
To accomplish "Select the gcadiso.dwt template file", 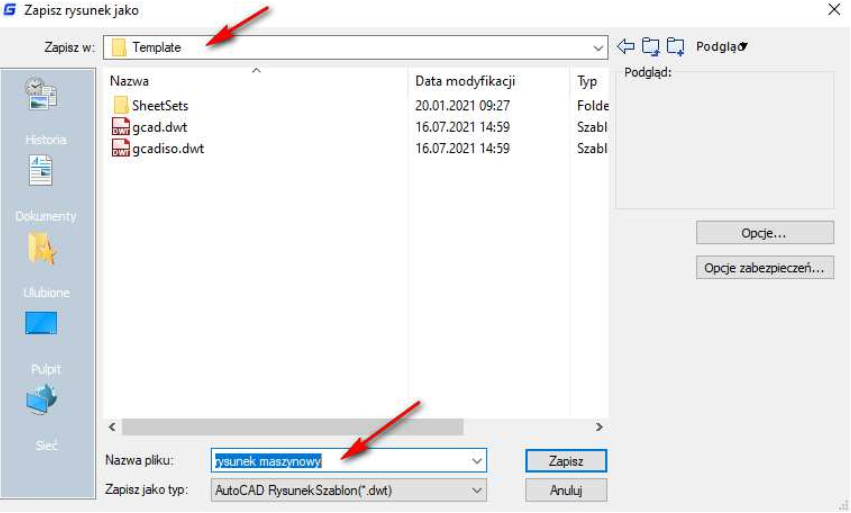I will tap(167, 148).
